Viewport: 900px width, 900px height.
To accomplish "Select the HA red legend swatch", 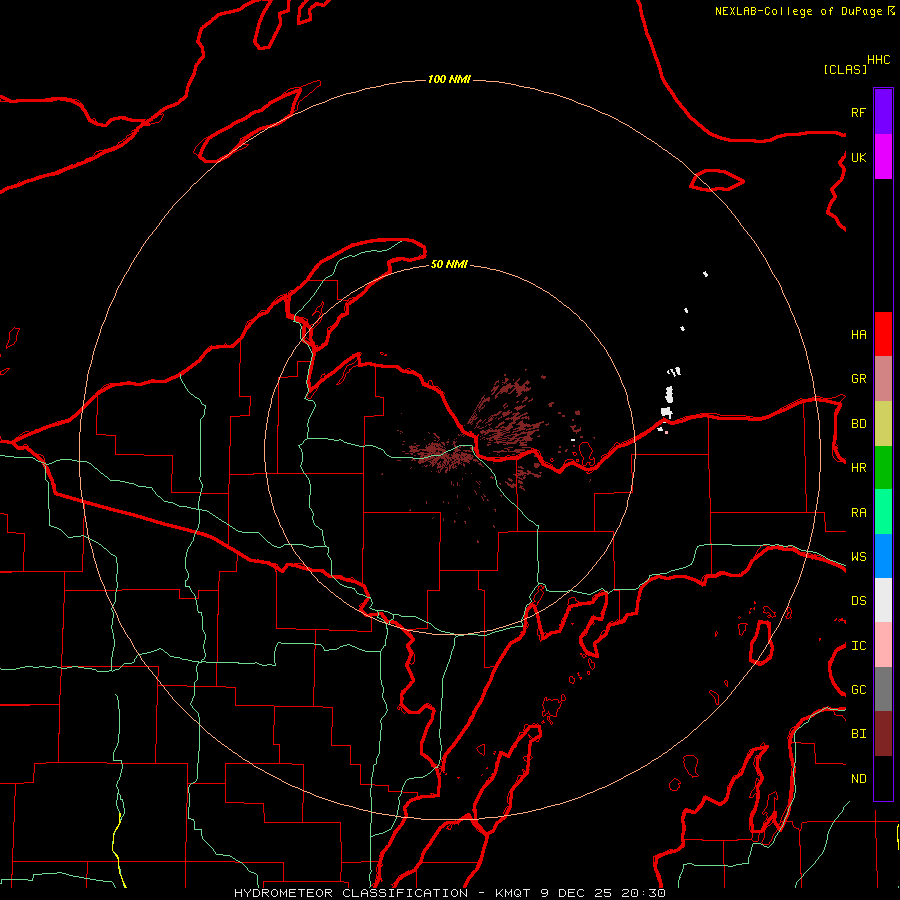I will coord(883,334).
